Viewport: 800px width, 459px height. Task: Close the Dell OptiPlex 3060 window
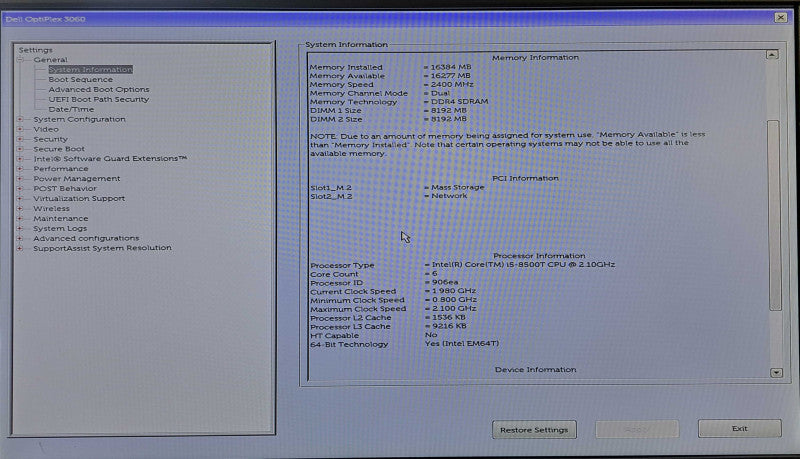click(781, 18)
